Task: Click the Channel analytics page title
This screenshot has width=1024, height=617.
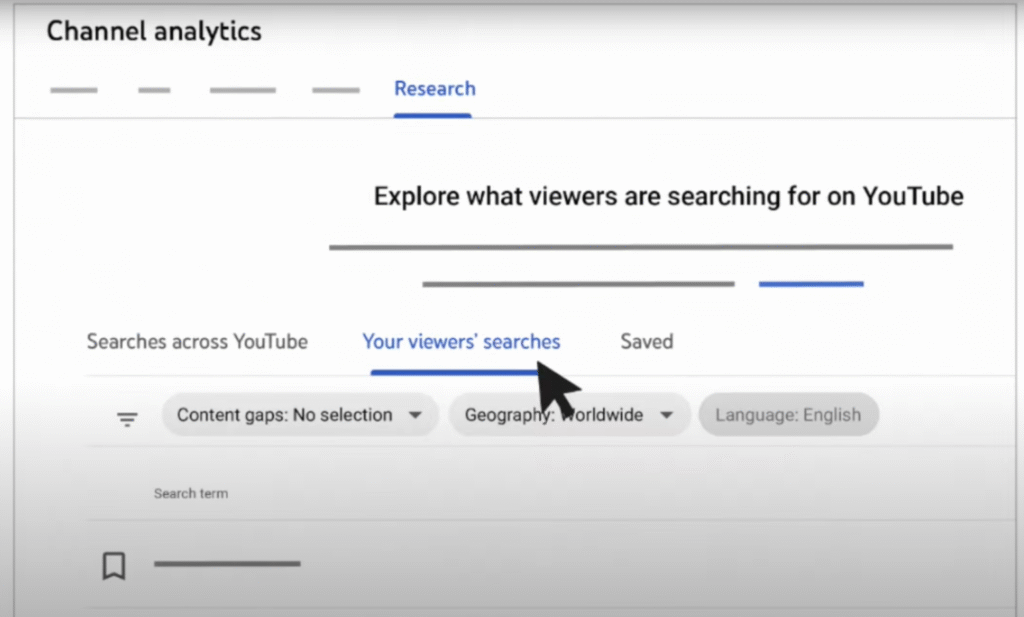Action: (x=154, y=31)
